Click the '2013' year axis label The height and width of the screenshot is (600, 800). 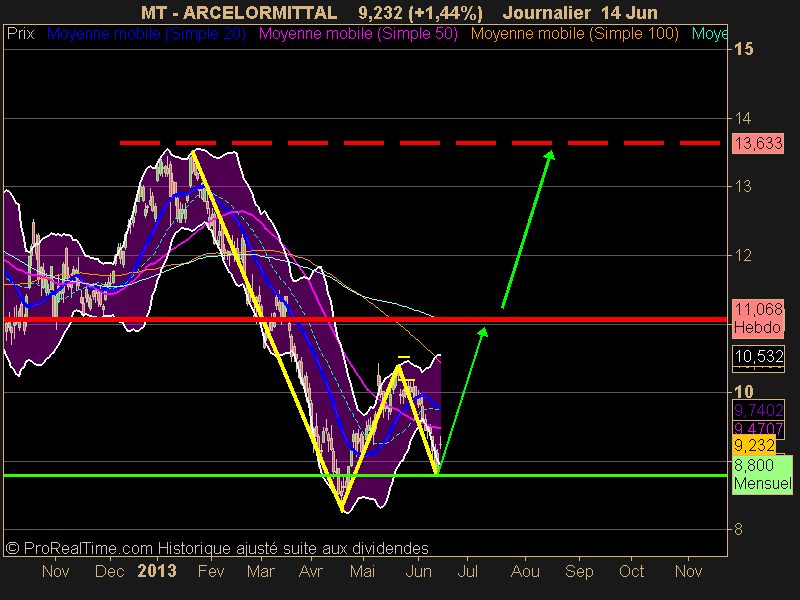point(157,571)
